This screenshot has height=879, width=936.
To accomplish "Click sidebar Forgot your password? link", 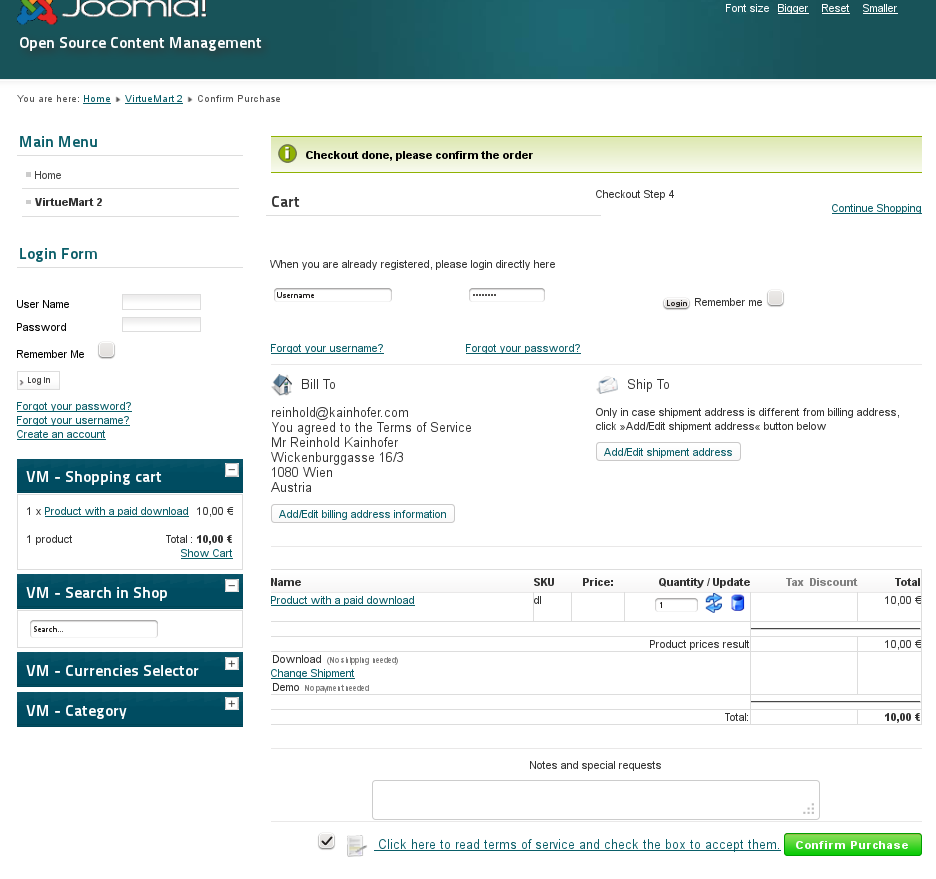I will pos(73,406).
